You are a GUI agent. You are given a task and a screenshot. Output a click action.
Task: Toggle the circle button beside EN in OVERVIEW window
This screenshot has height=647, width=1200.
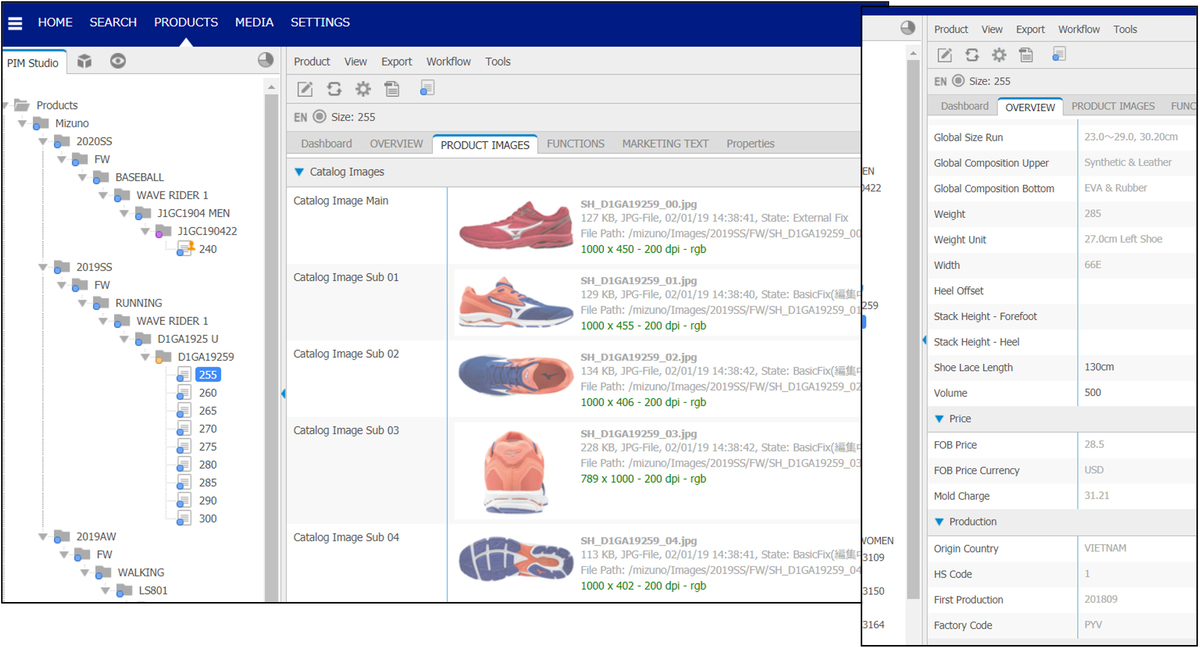click(x=958, y=81)
